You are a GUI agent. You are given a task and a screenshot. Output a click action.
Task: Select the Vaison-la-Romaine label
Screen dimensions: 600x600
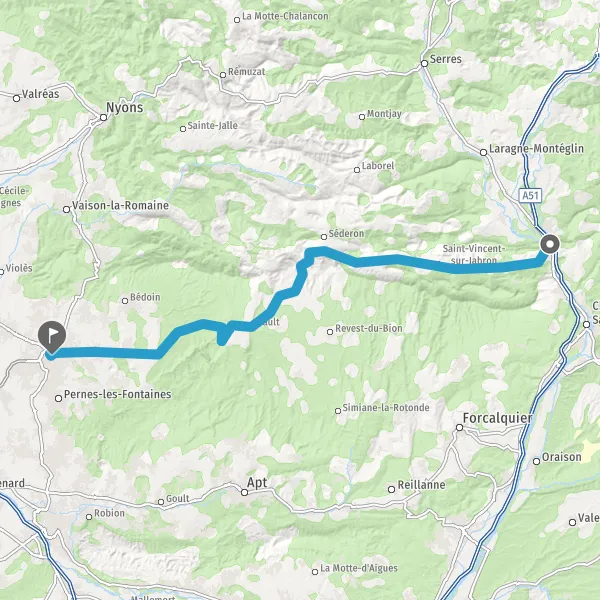121,205
